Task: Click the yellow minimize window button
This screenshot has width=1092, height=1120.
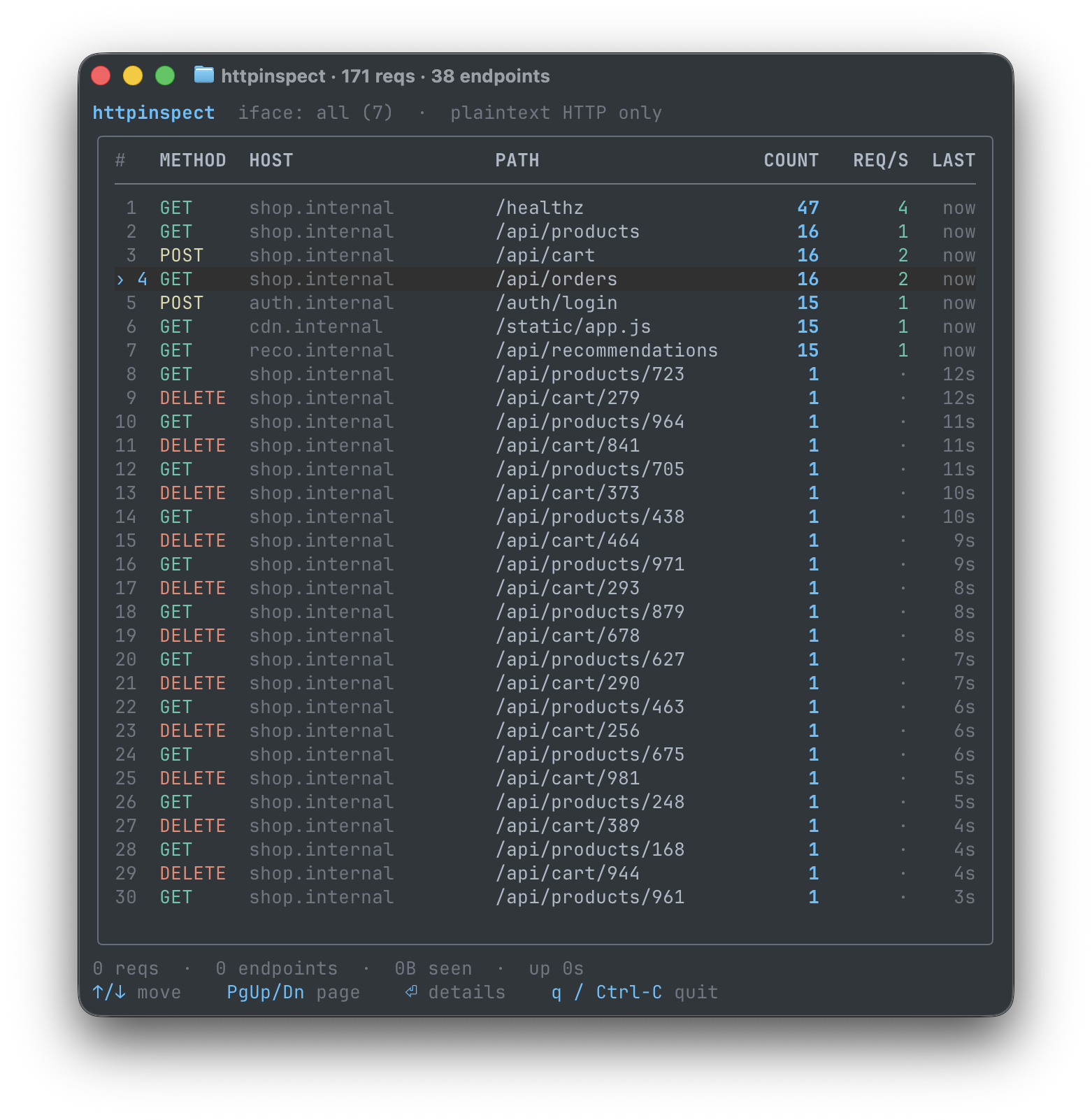Action: pyautogui.click(x=133, y=76)
